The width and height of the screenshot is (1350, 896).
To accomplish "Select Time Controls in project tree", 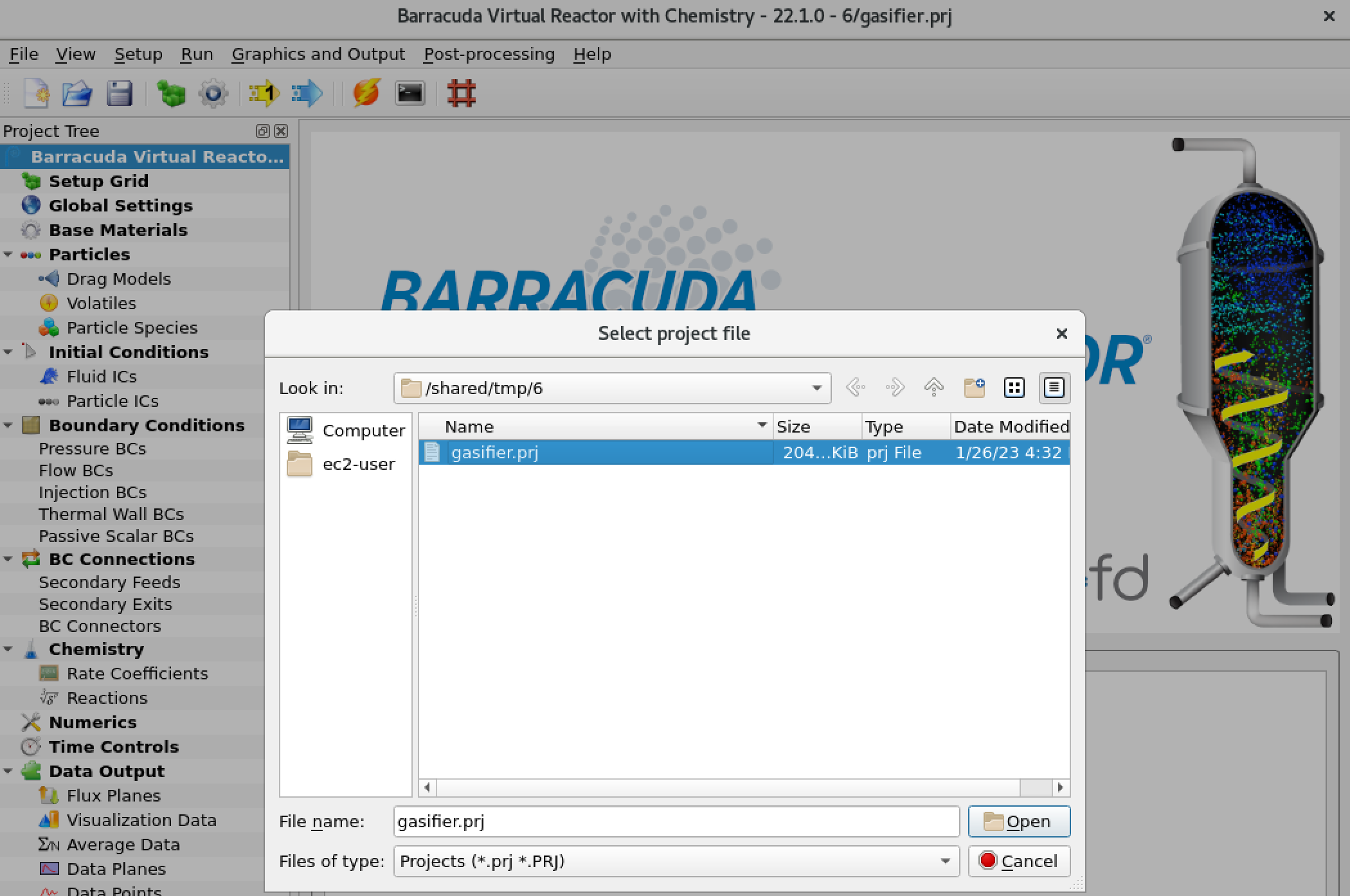I will (114, 747).
